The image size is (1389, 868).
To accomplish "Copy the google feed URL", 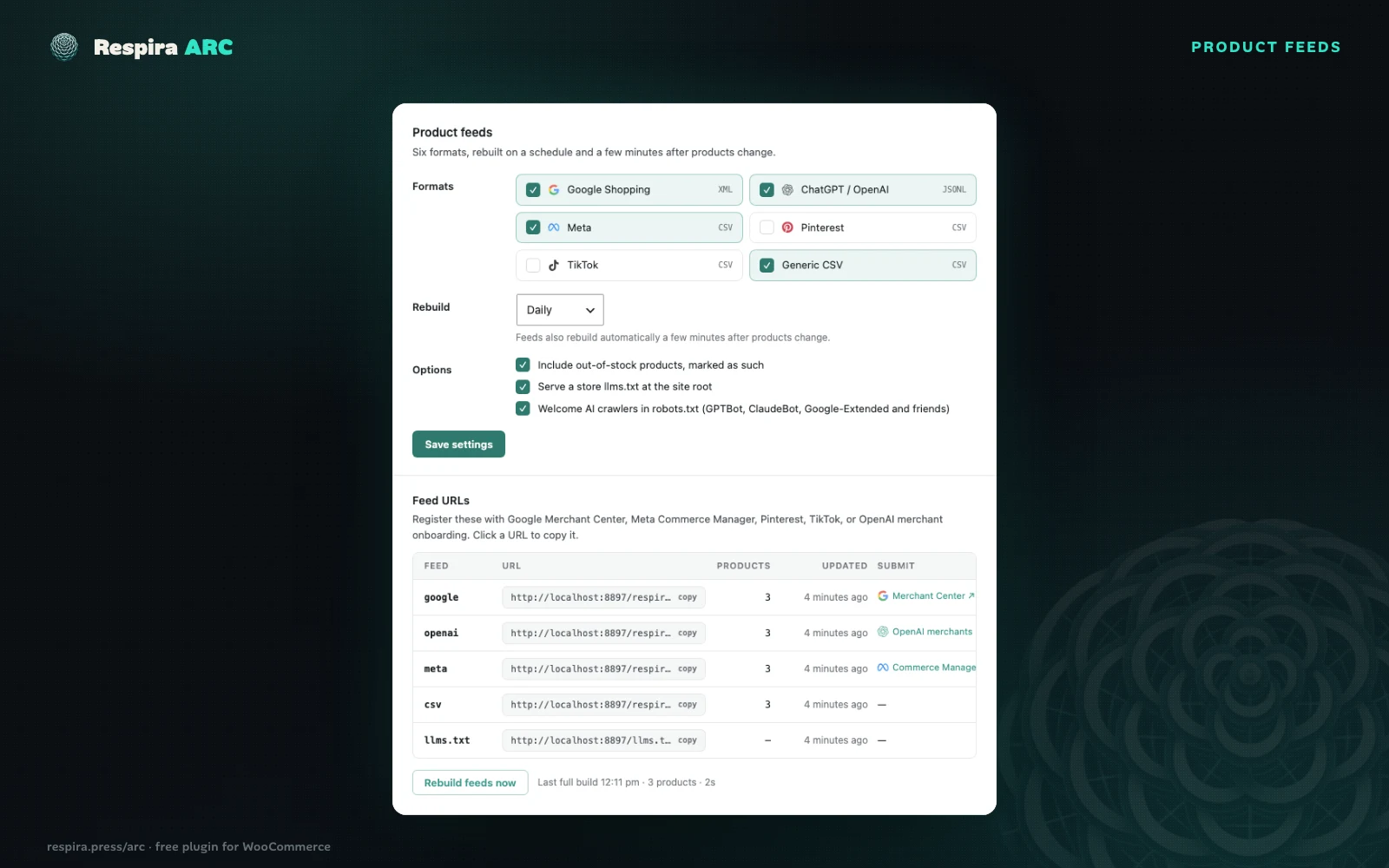I will [x=688, y=597].
